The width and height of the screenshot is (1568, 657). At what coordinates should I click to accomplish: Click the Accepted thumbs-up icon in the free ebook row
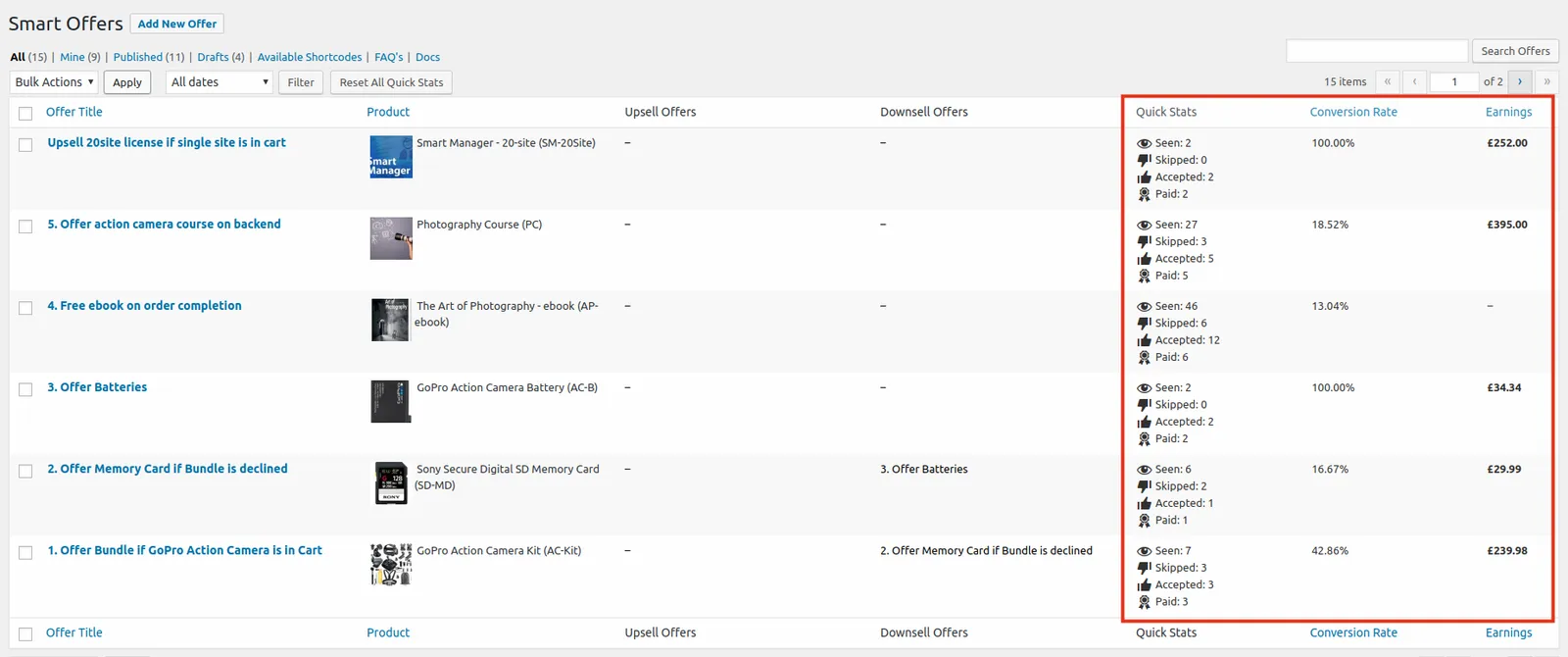(1144, 340)
